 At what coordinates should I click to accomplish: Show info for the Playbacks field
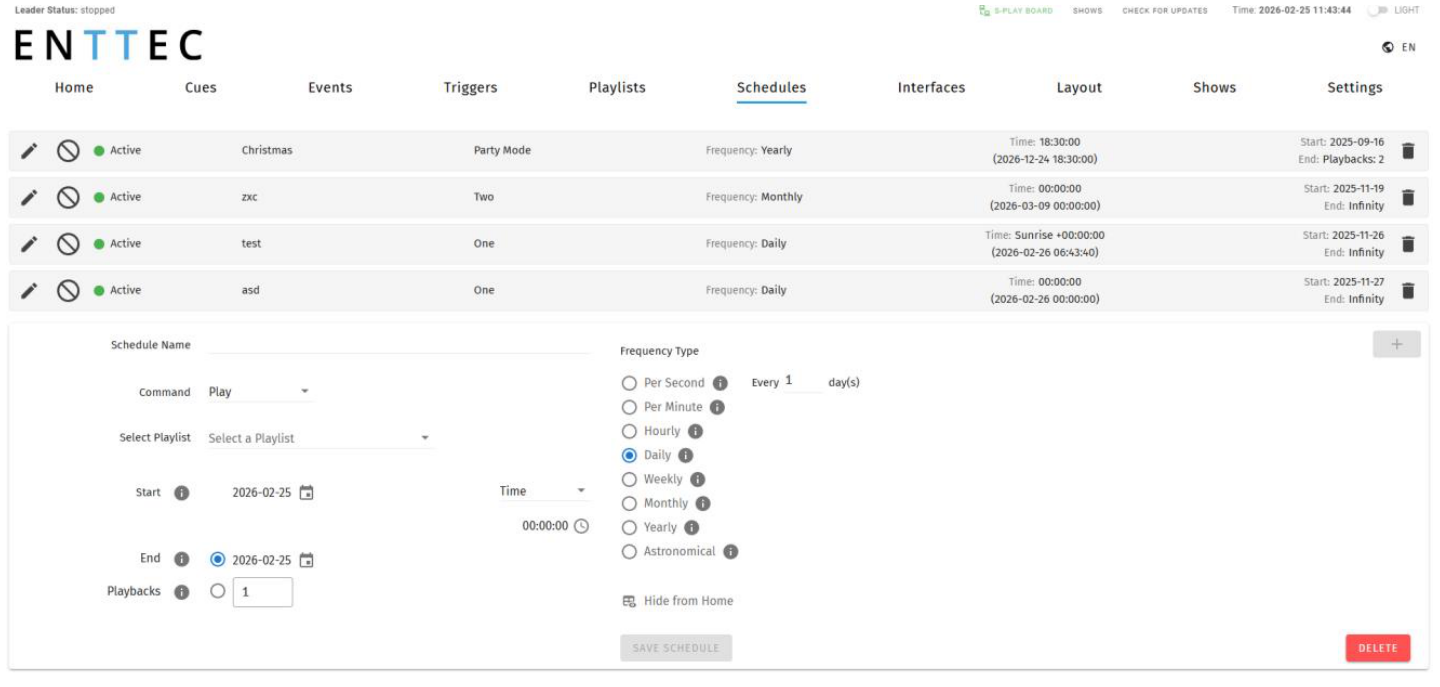[x=181, y=592]
